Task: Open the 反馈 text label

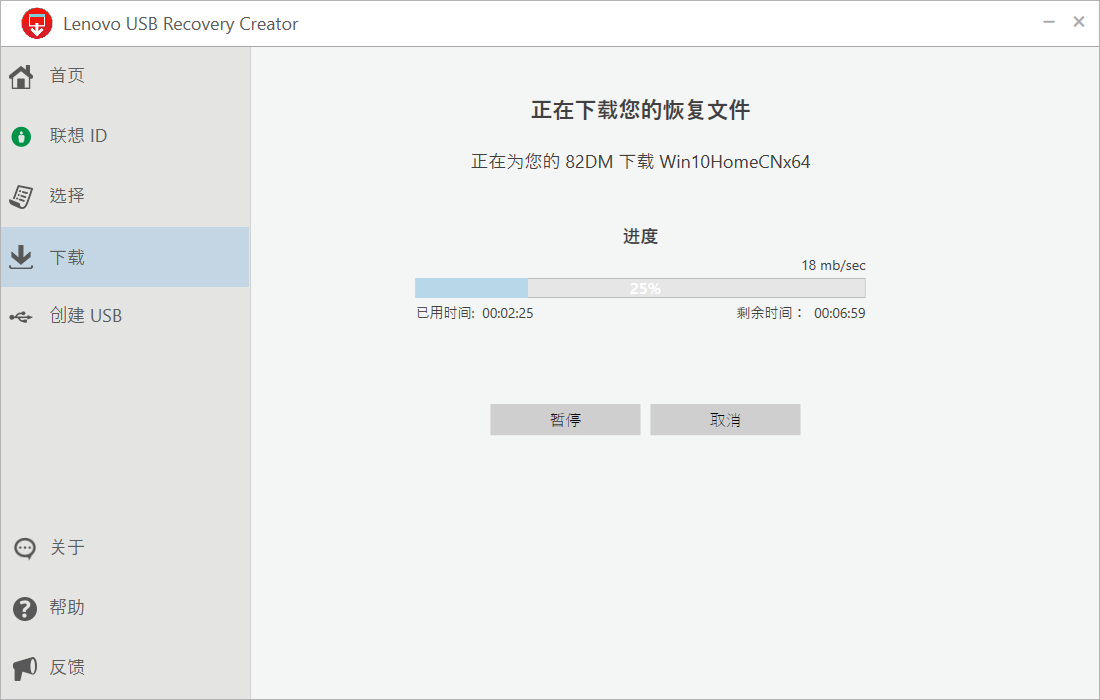Action: [x=67, y=667]
